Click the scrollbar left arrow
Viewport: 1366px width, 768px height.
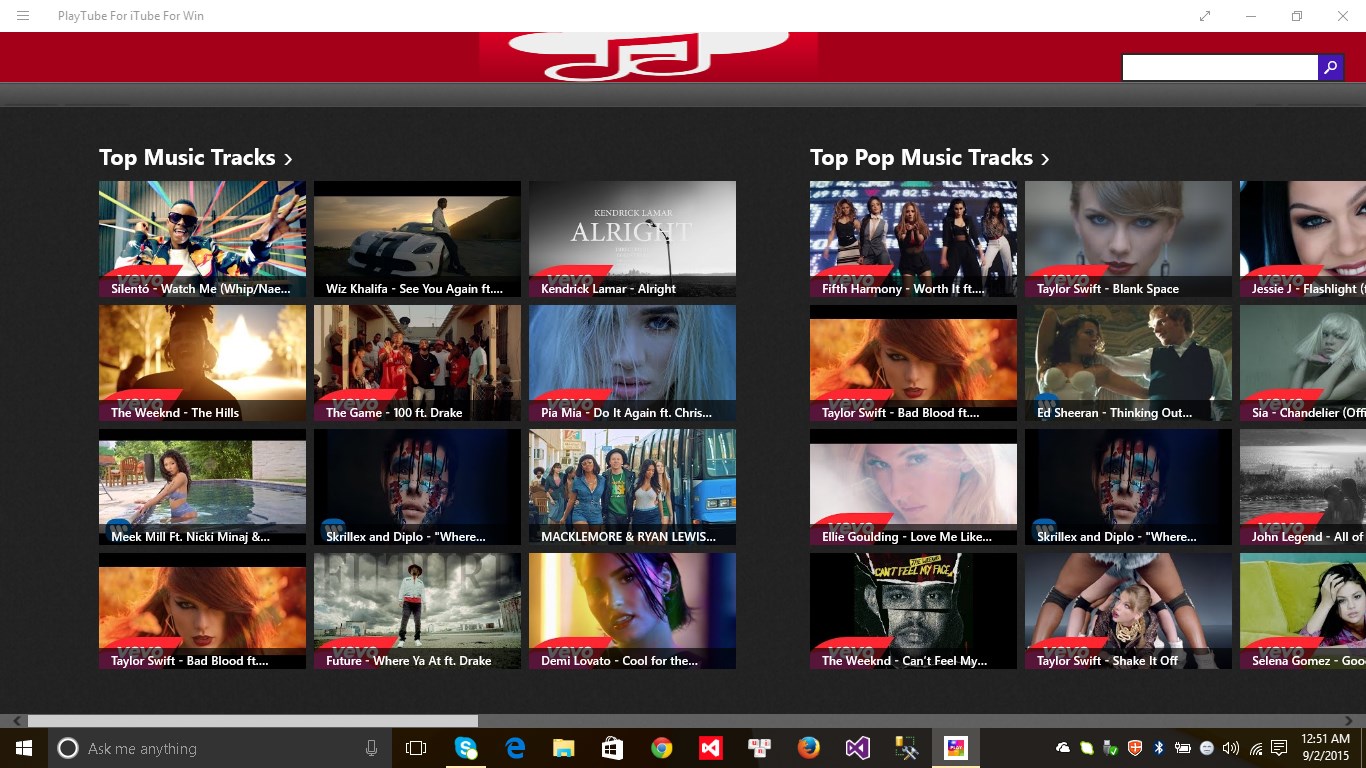17,721
